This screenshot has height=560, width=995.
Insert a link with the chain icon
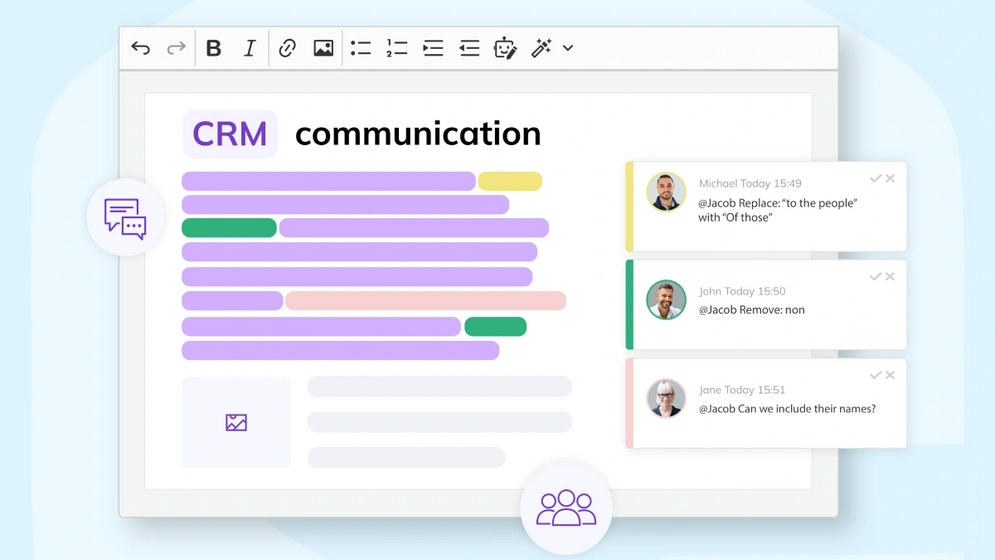[x=287, y=48]
